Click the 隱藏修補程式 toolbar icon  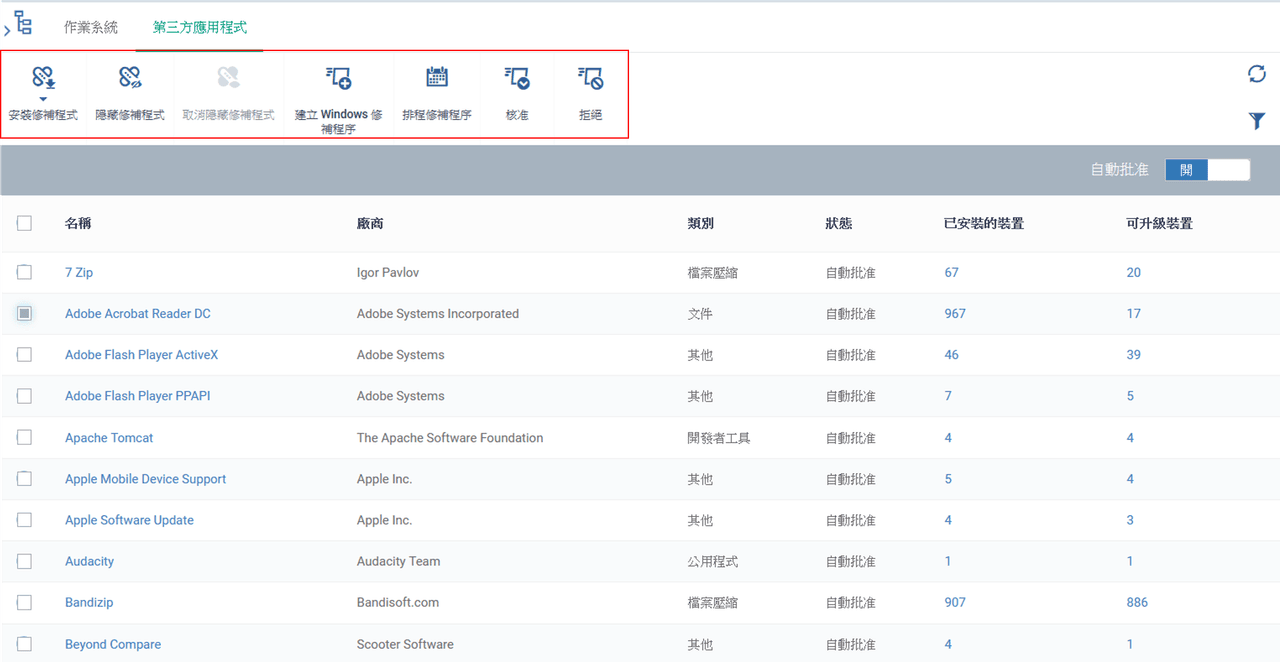pyautogui.click(x=130, y=77)
